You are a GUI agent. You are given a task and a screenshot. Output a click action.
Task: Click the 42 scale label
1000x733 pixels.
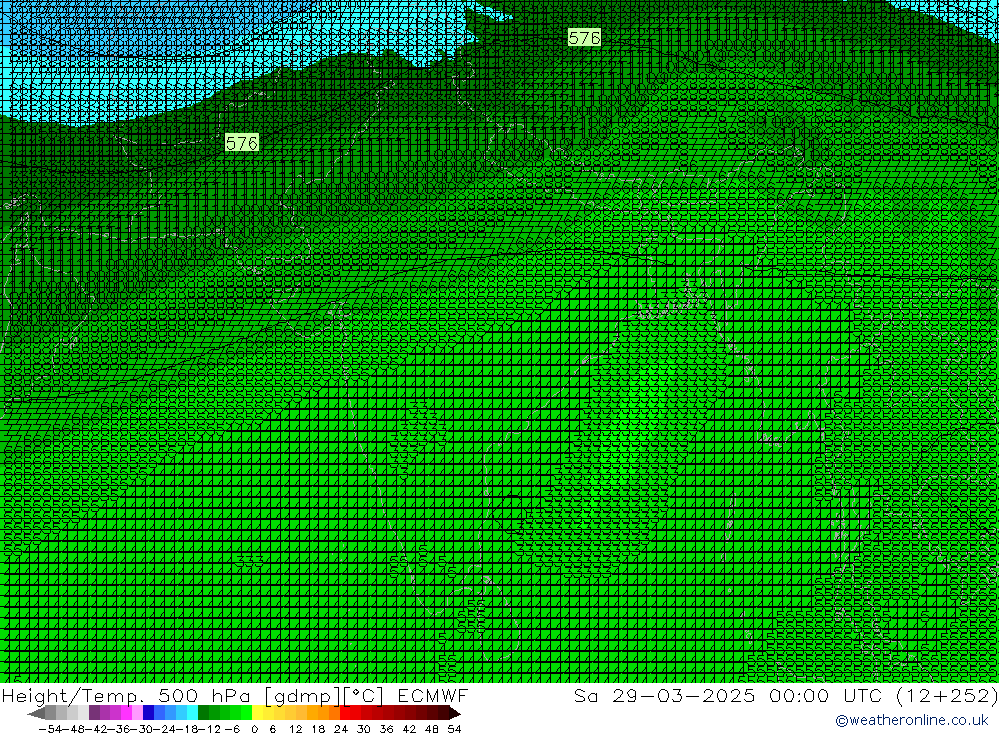409,729
